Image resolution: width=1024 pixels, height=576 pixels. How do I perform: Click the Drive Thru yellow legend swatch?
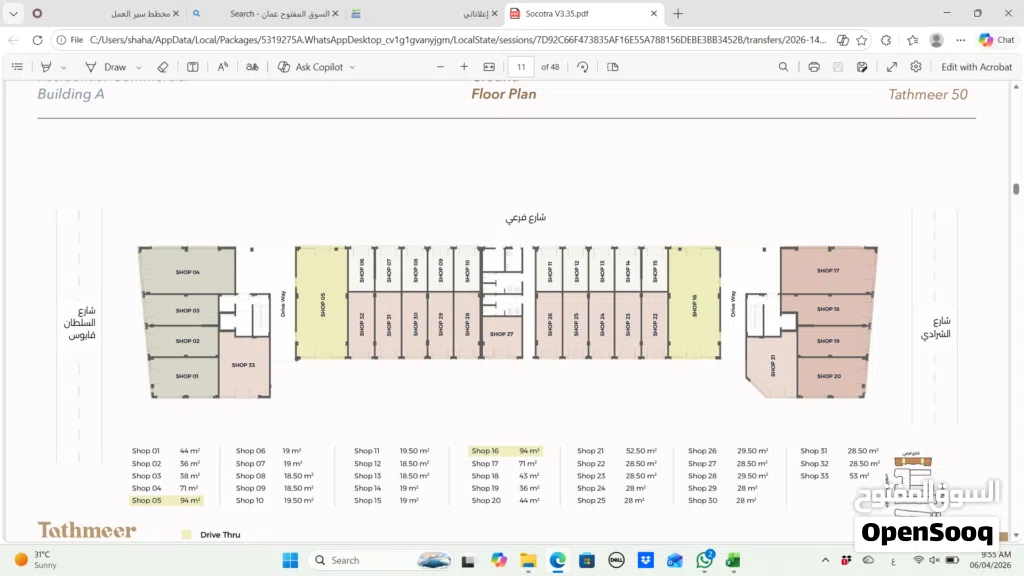(x=186, y=534)
